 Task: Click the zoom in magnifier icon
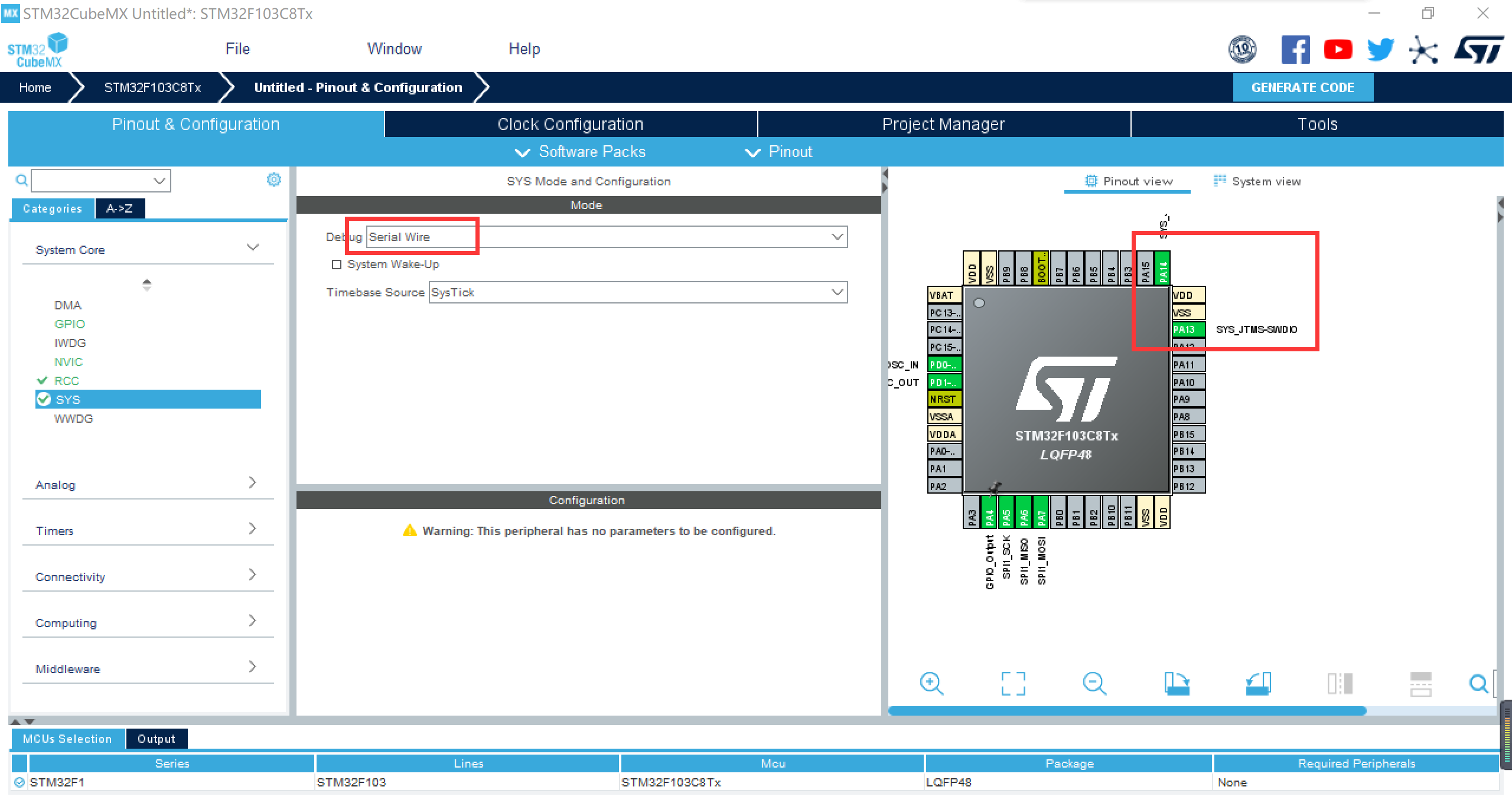point(931,684)
